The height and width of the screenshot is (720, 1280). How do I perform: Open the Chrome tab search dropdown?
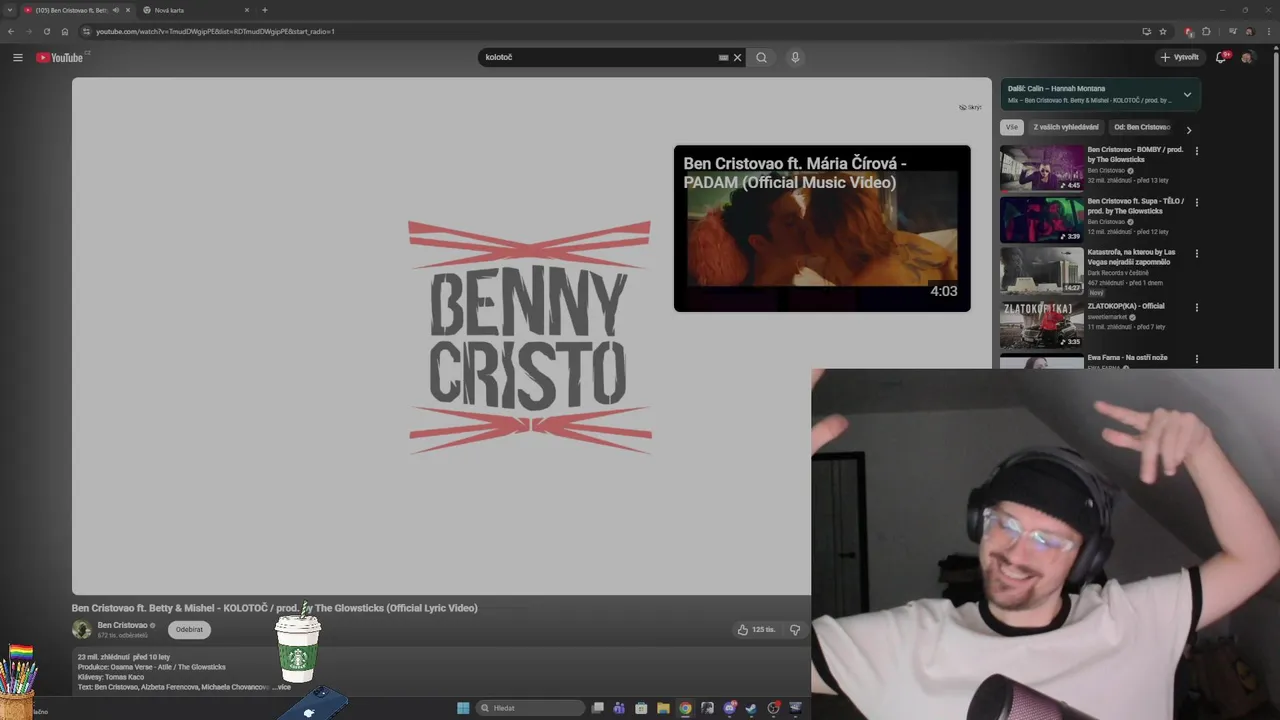10,10
